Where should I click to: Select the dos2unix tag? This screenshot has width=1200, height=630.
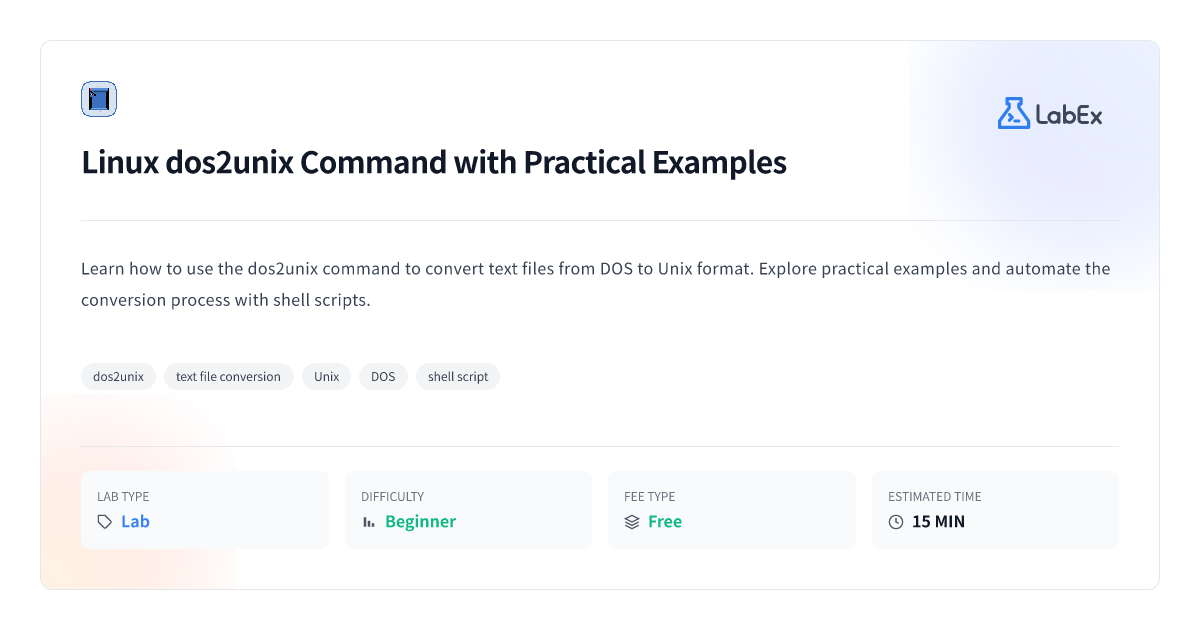click(118, 377)
